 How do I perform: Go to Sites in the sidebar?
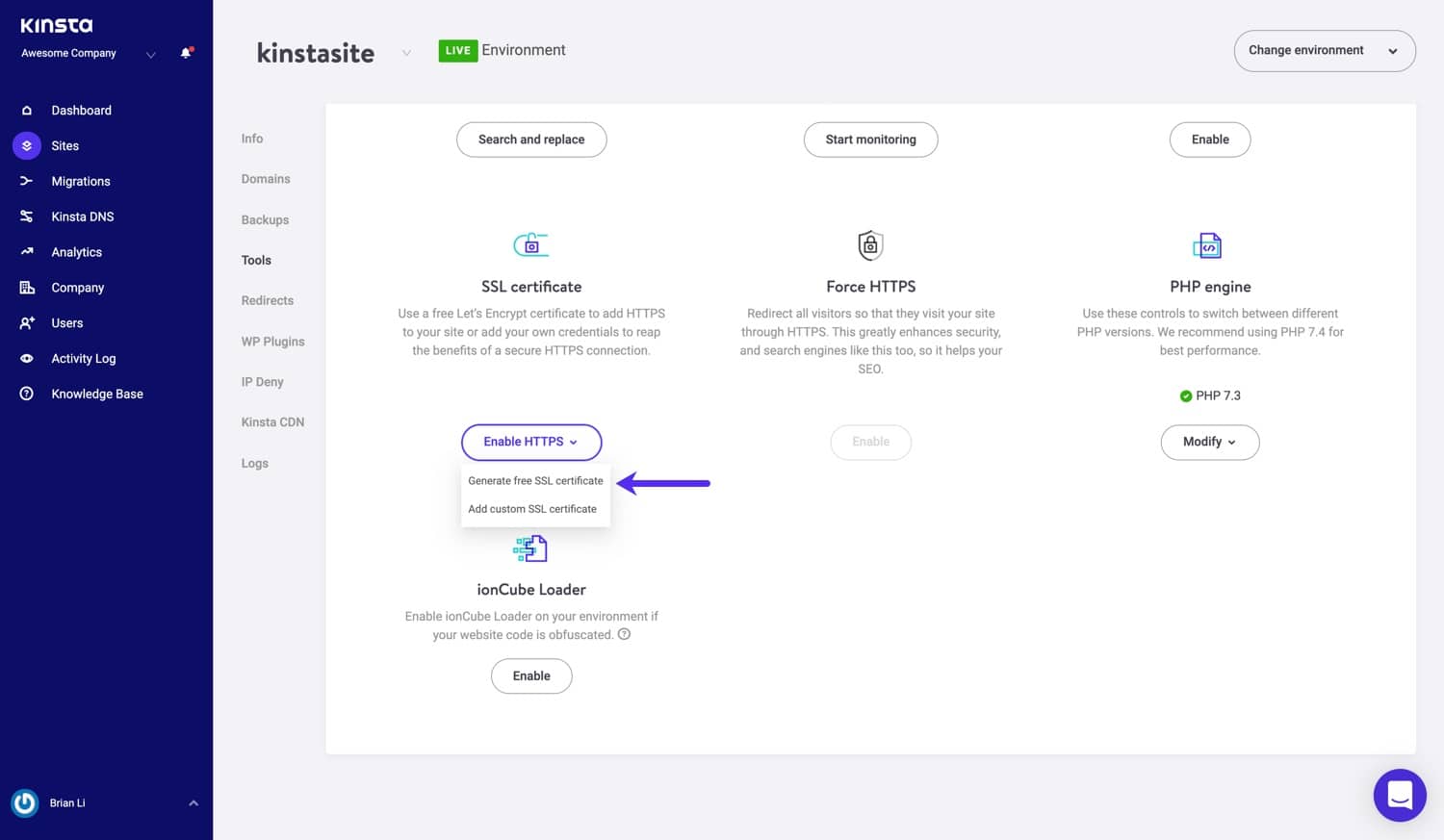tap(65, 145)
